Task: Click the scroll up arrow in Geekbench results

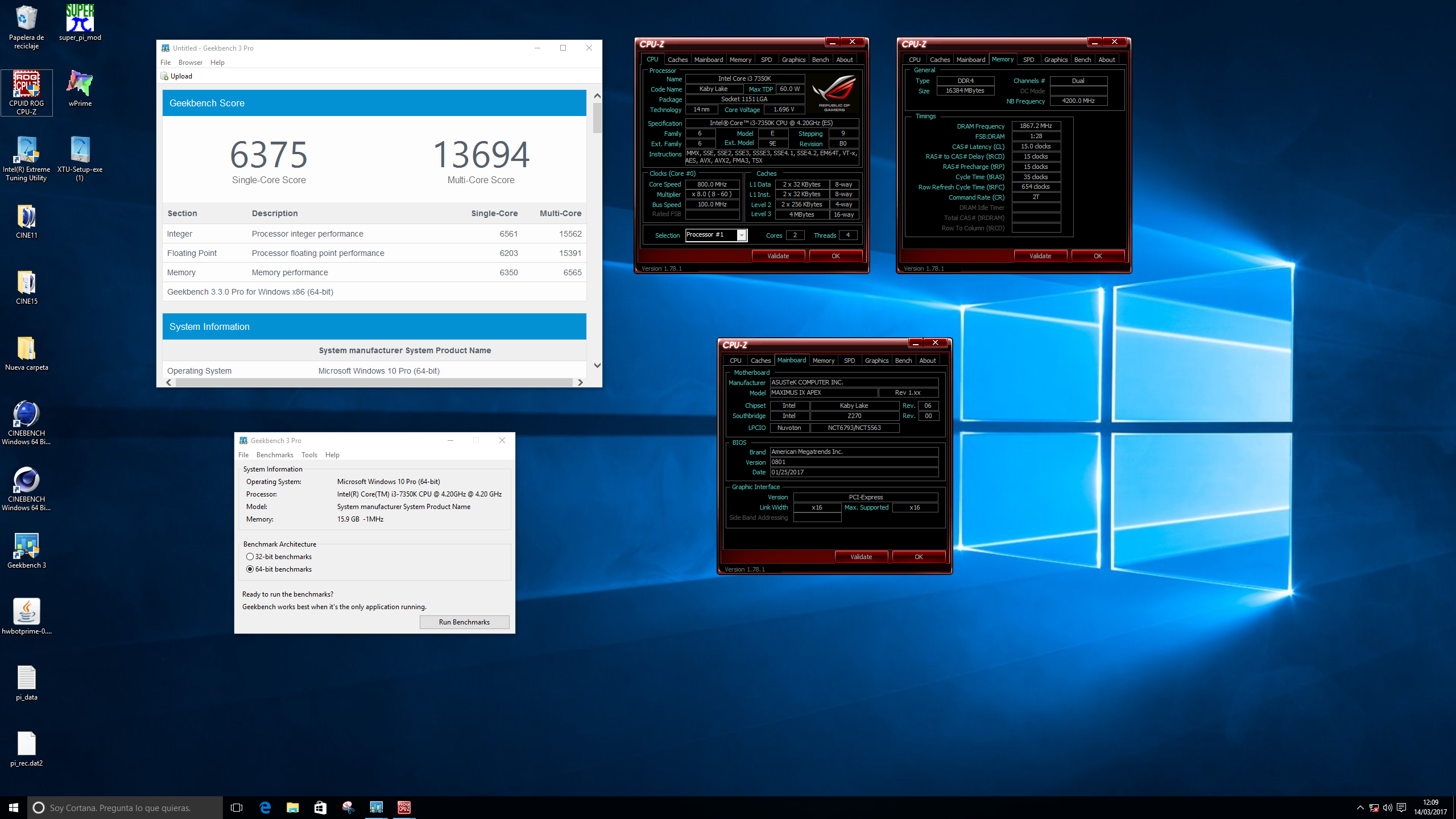Action: tap(597, 96)
